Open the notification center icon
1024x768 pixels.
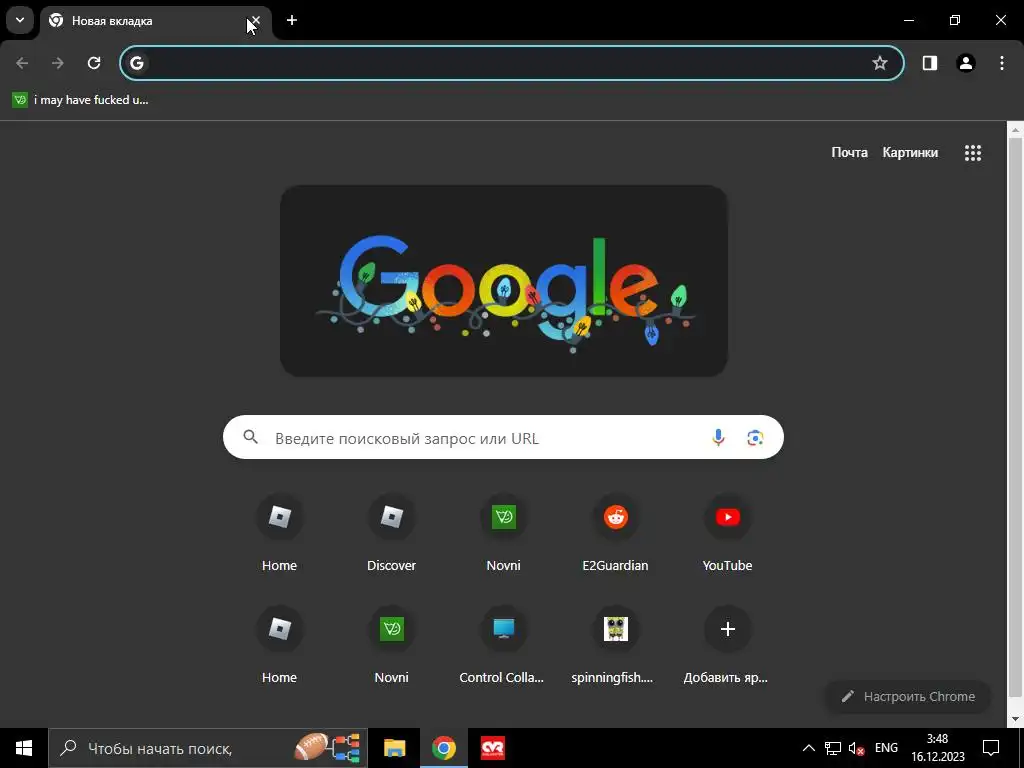coord(991,748)
